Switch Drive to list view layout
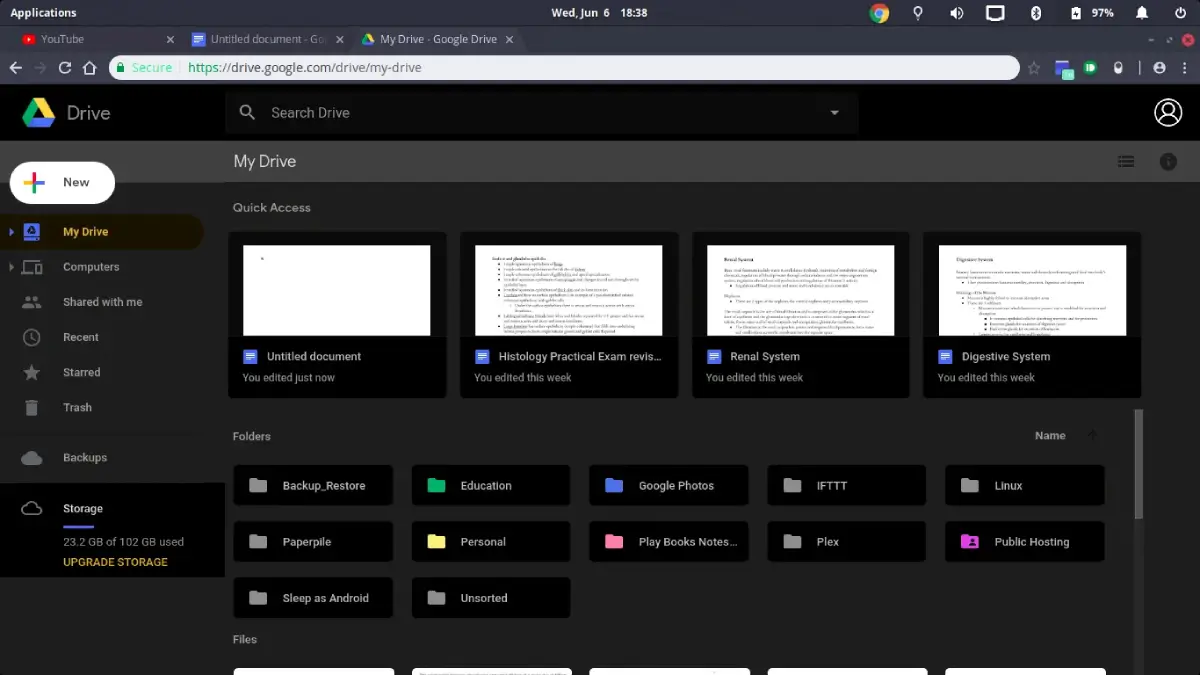The image size is (1200, 675). [1126, 161]
